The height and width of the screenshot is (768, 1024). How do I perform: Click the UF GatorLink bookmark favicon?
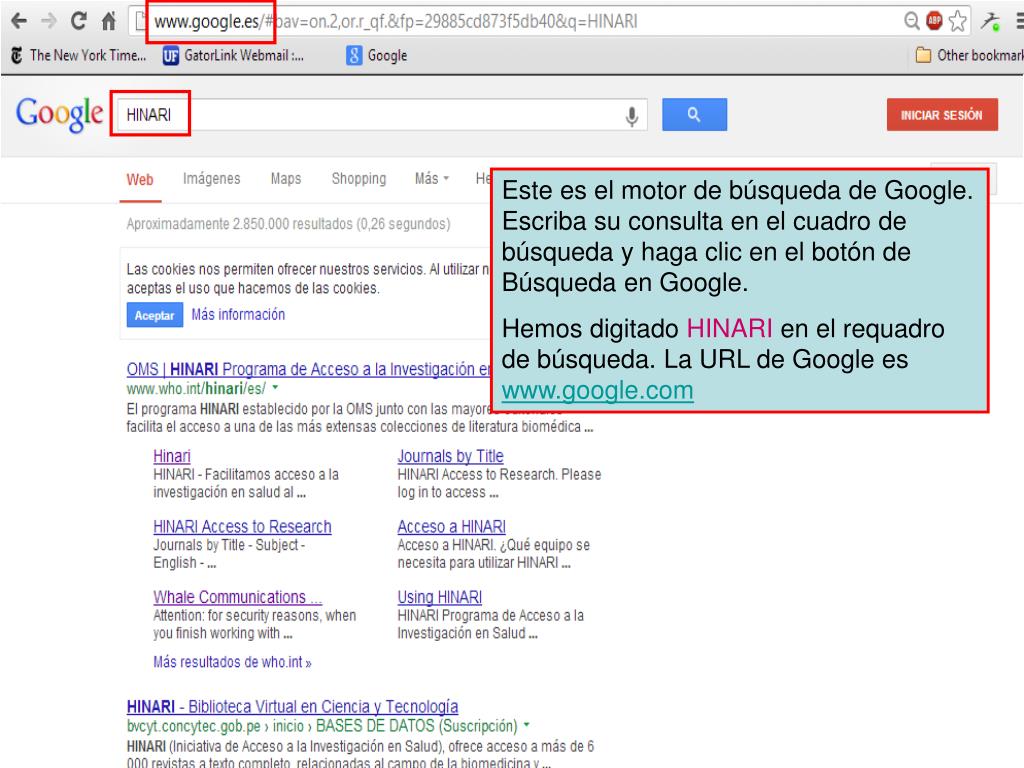pos(170,56)
